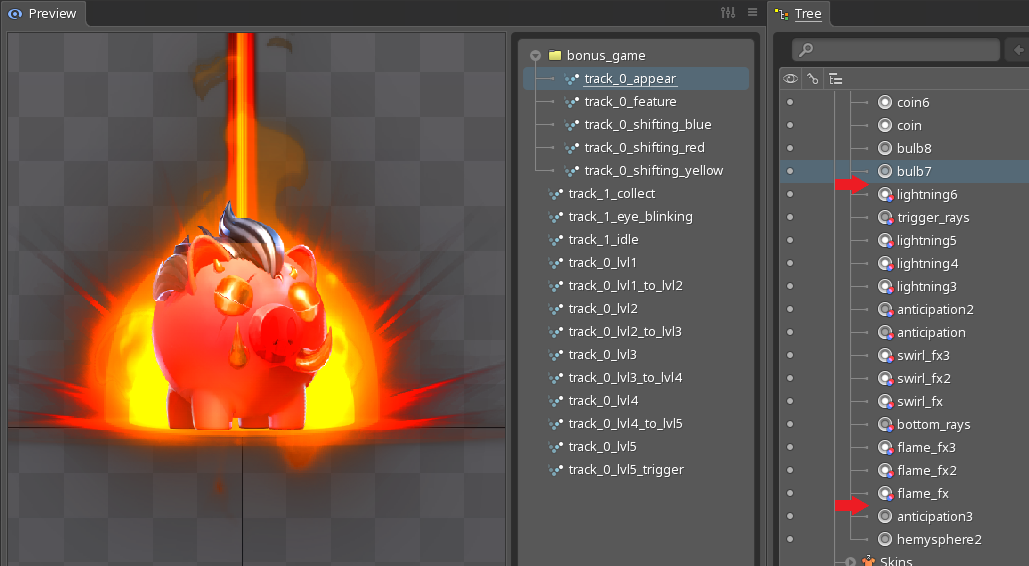Hide the flame_fx slot via visibility dot

pyautogui.click(x=790, y=493)
